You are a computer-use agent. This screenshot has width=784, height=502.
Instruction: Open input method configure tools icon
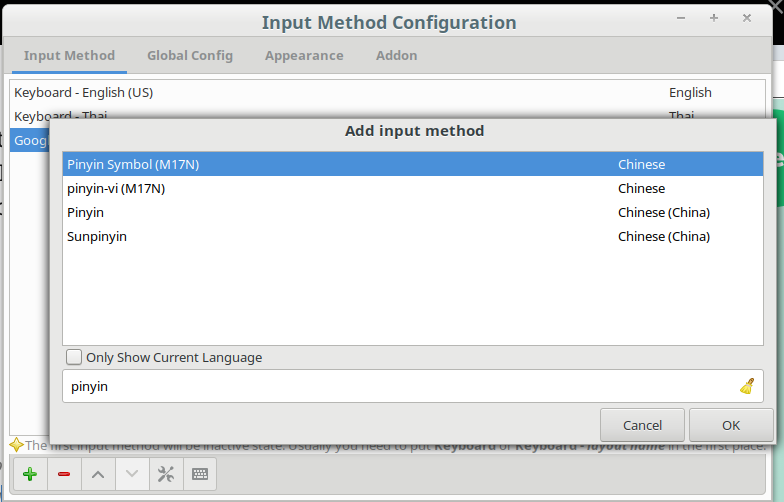(165, 474)
